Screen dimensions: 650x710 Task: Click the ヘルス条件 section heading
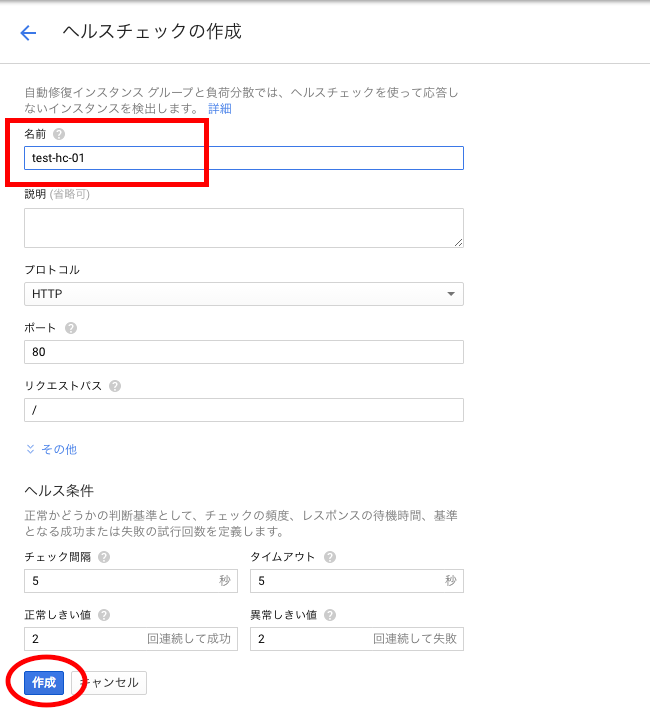[59, 490]
